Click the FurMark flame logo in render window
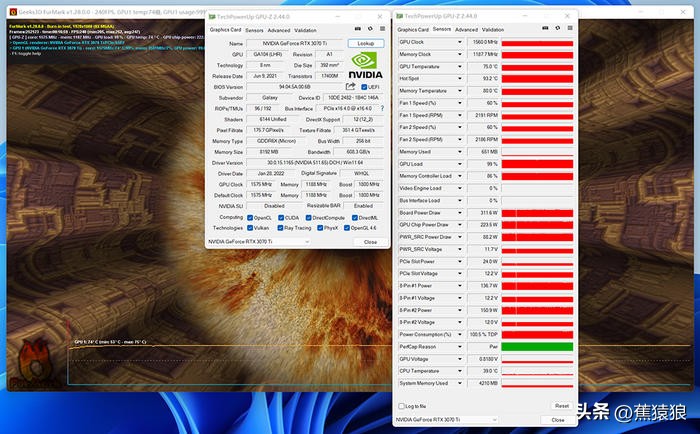 tap(33, 364)
